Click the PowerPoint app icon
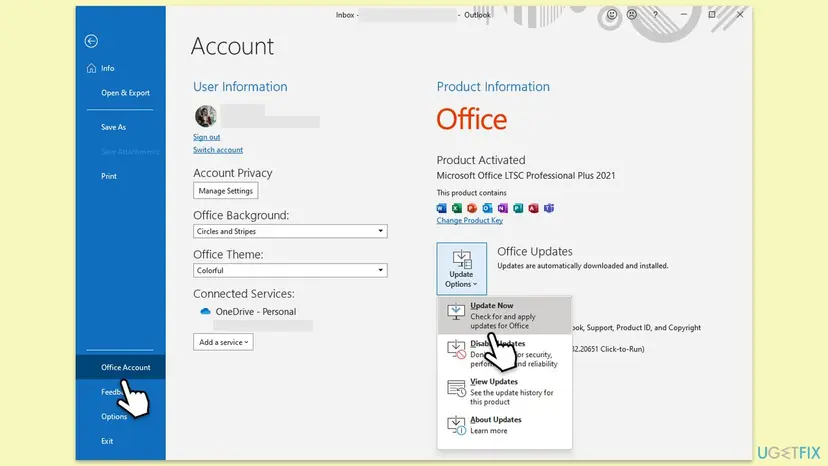 tap(472, 208)
